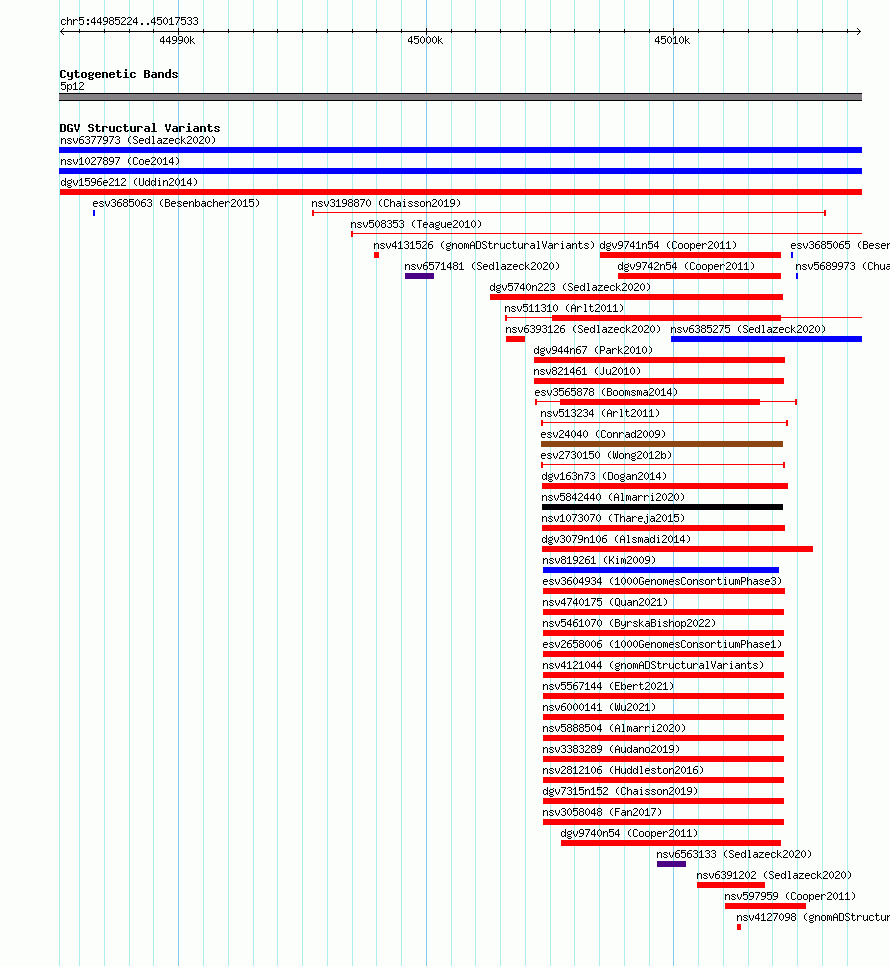Click the ruler's right scroll arrow
Image resolution: width=890 pixels, height=966 pixels.
858,31
